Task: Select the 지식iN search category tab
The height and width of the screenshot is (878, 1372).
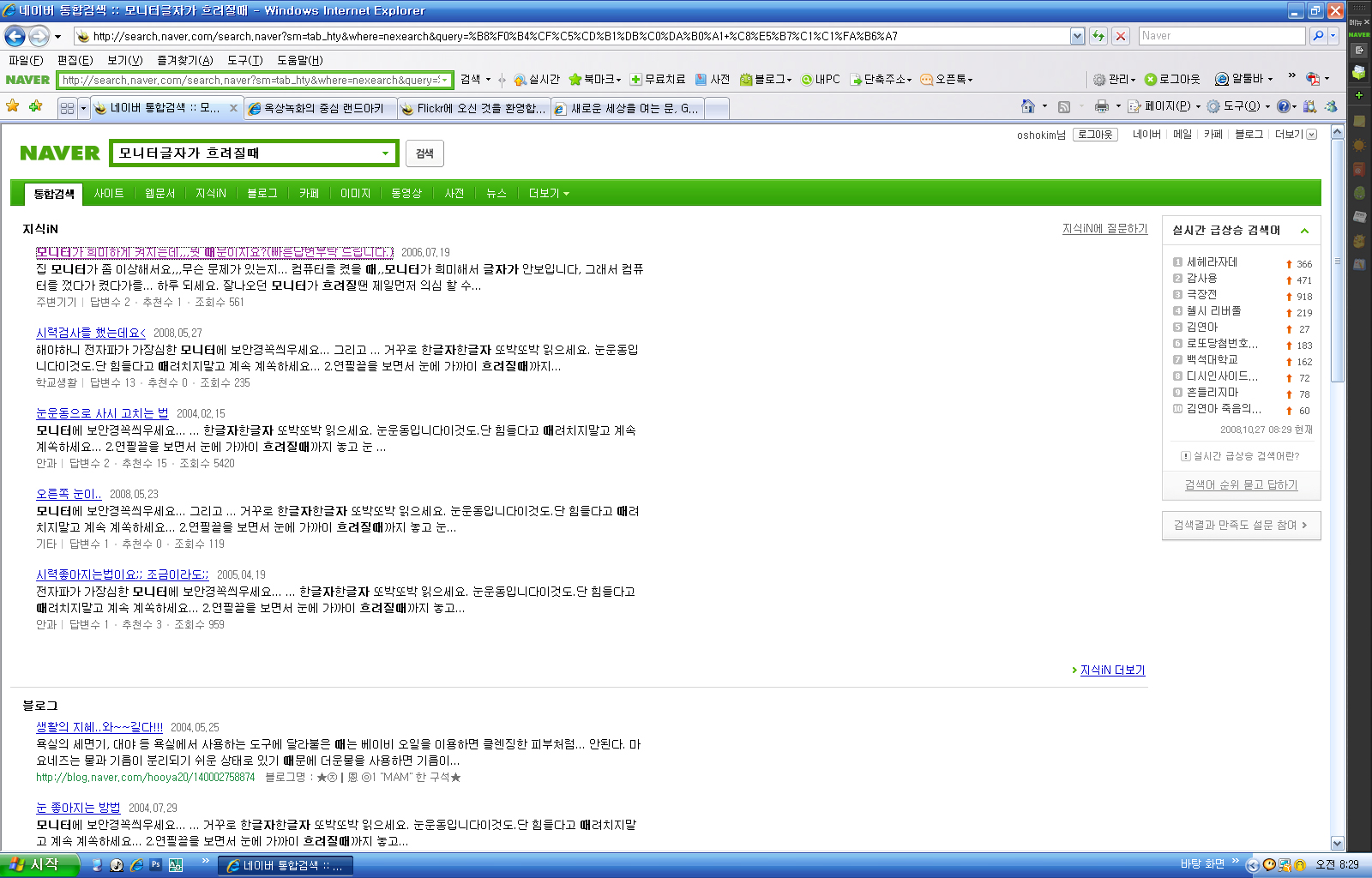Action: tap(211, 194)
